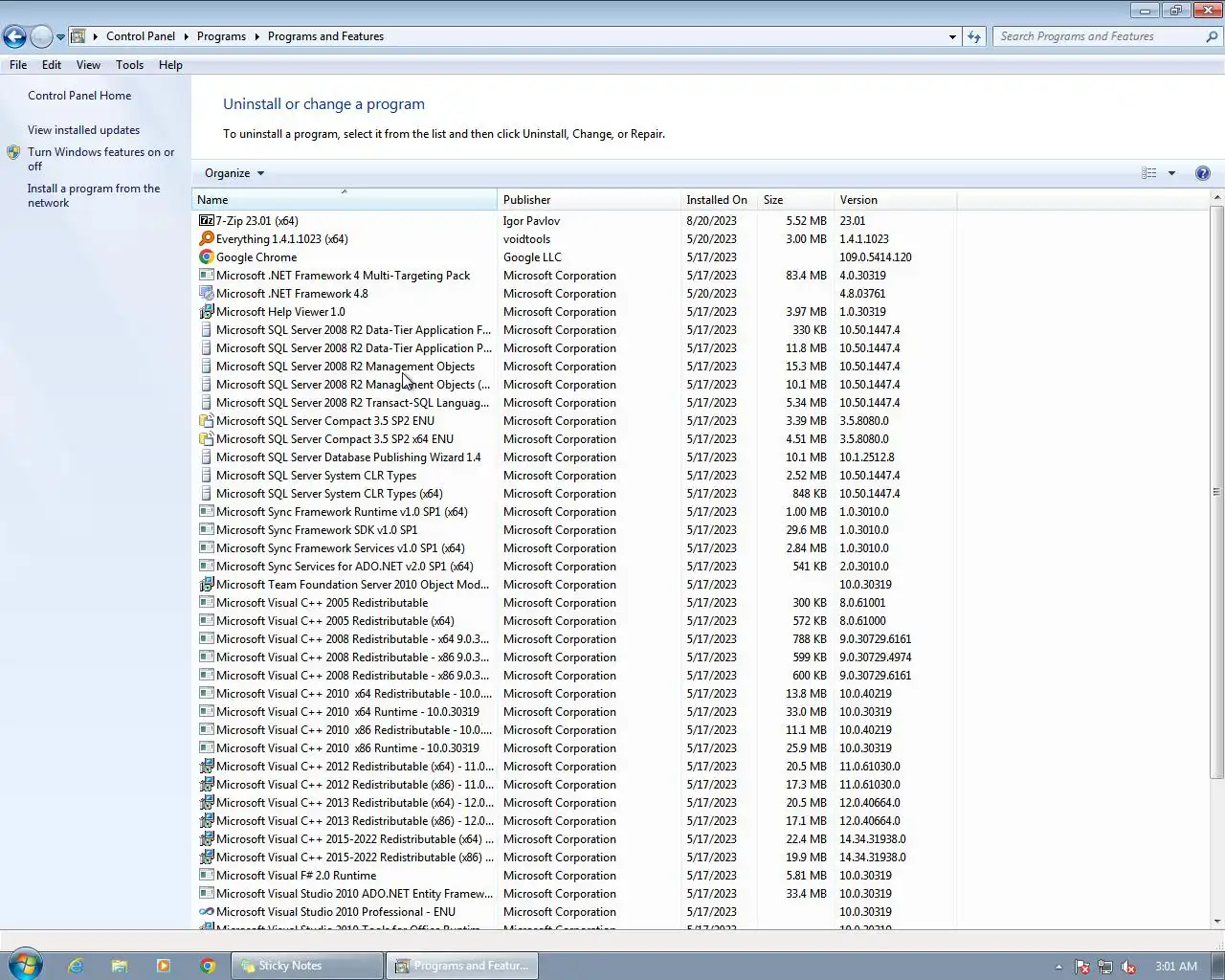
Task: Click Install a program from the network
Action: (x=94, y=195)
